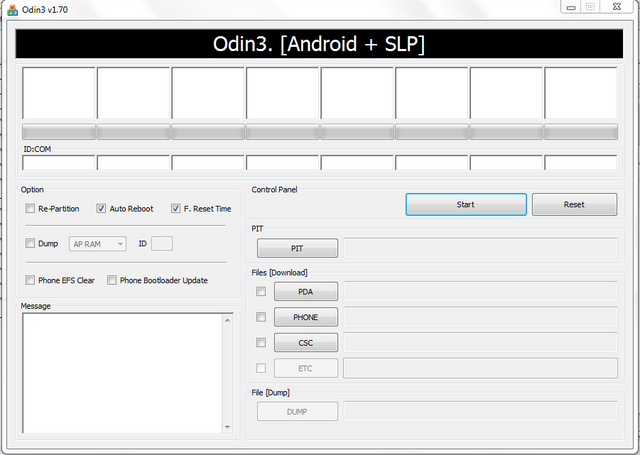Click the first device status box
This screenshot has width=640, height=455.
pyautogui.click(x=59, y=93)
